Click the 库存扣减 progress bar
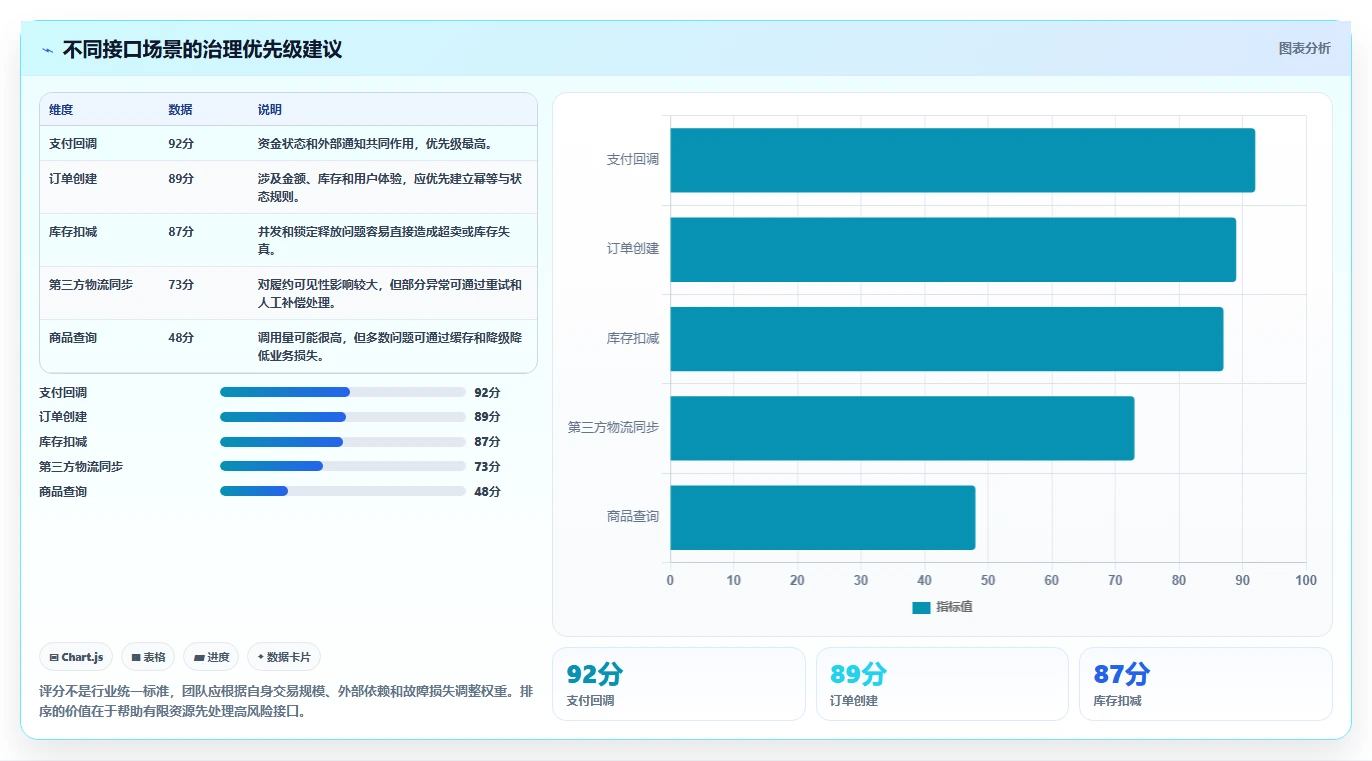This screenshot has height=761, width=1372. click(343, 442)
